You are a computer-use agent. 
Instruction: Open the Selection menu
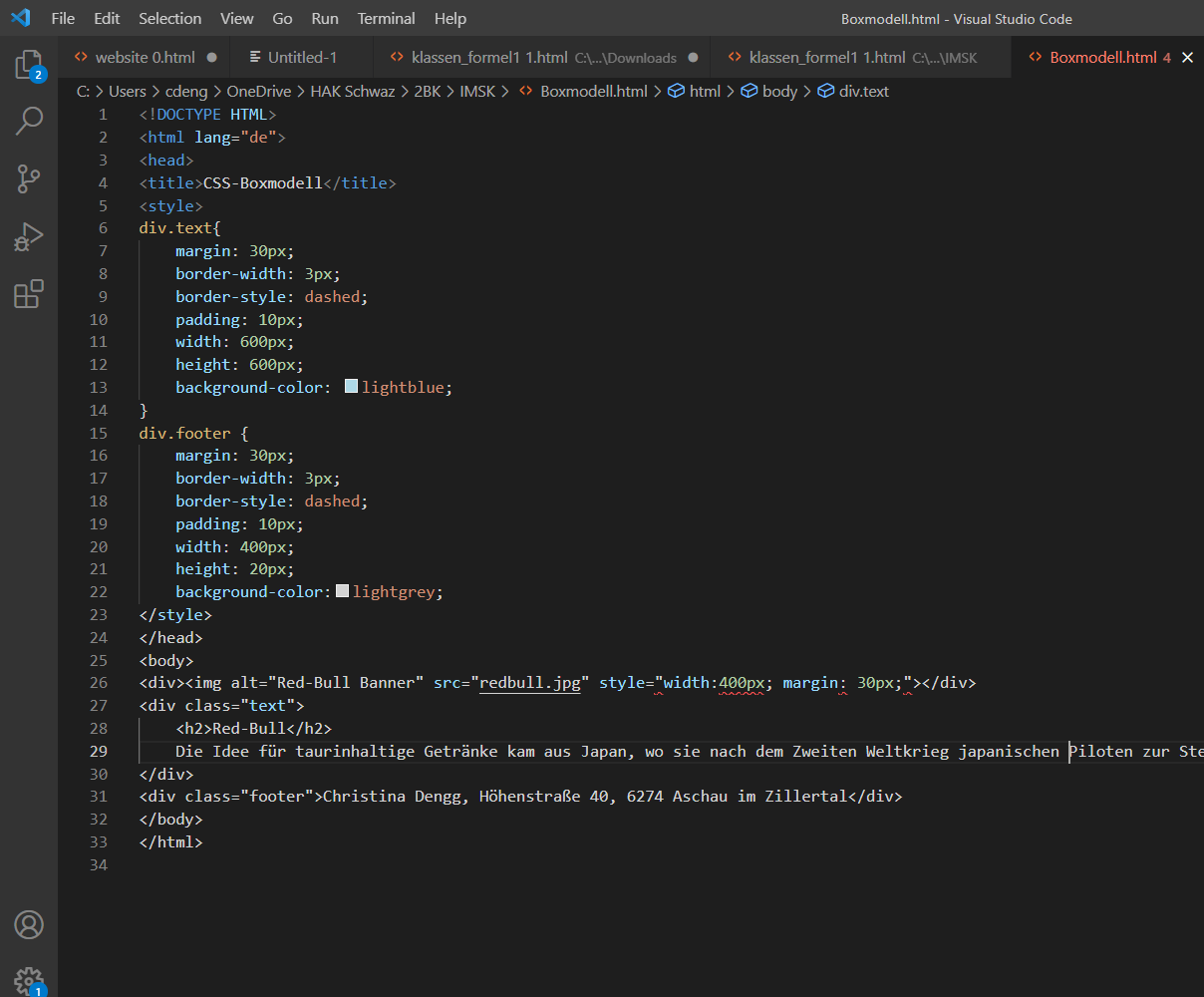(169, 18)
